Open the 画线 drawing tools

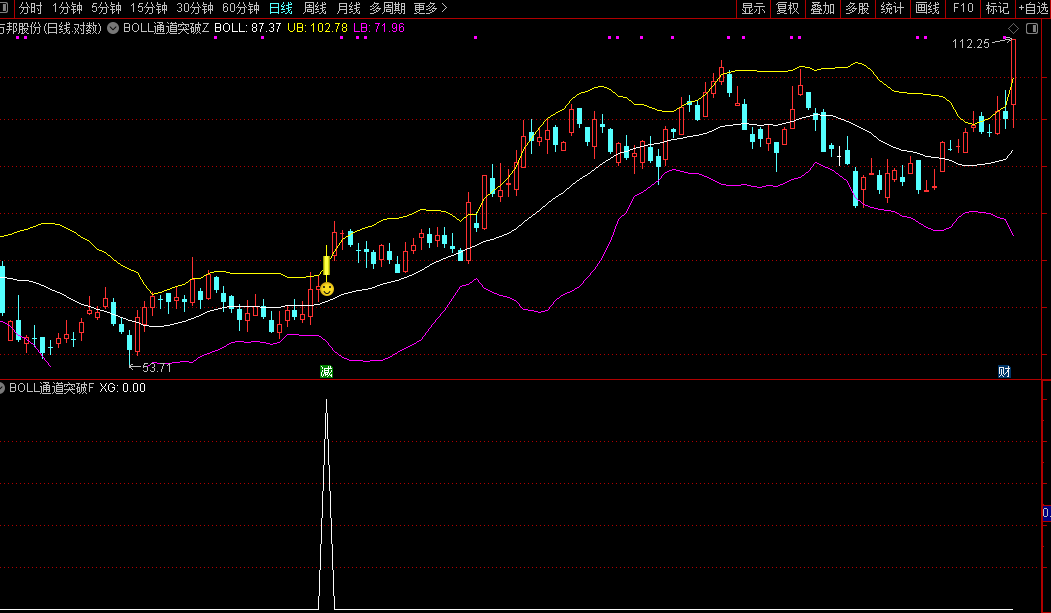pos(927,8)
